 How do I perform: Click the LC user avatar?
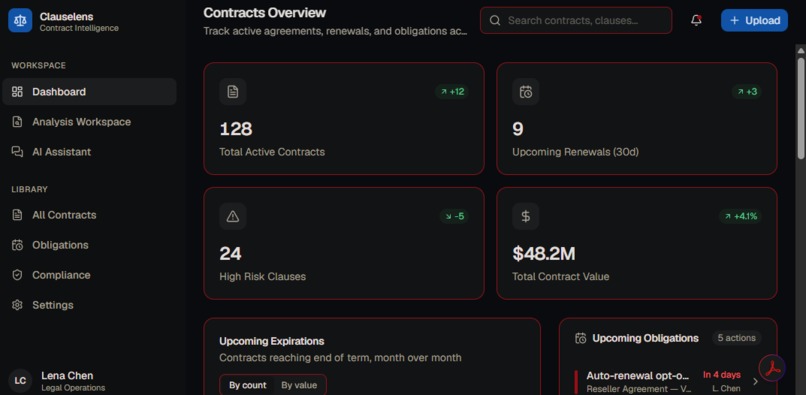[20, 381]
